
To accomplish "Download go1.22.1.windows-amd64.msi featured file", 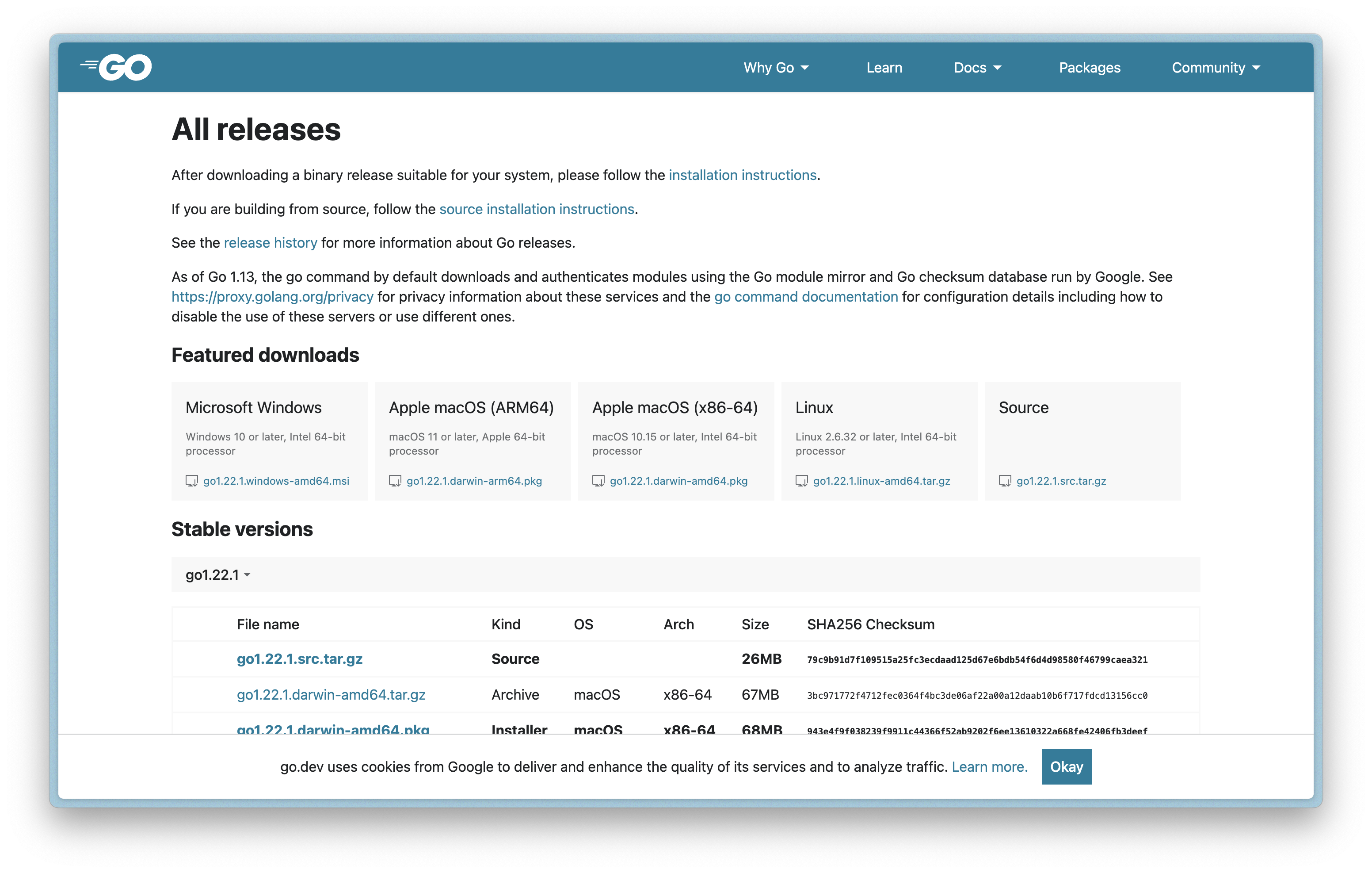I will click(276, 481).
